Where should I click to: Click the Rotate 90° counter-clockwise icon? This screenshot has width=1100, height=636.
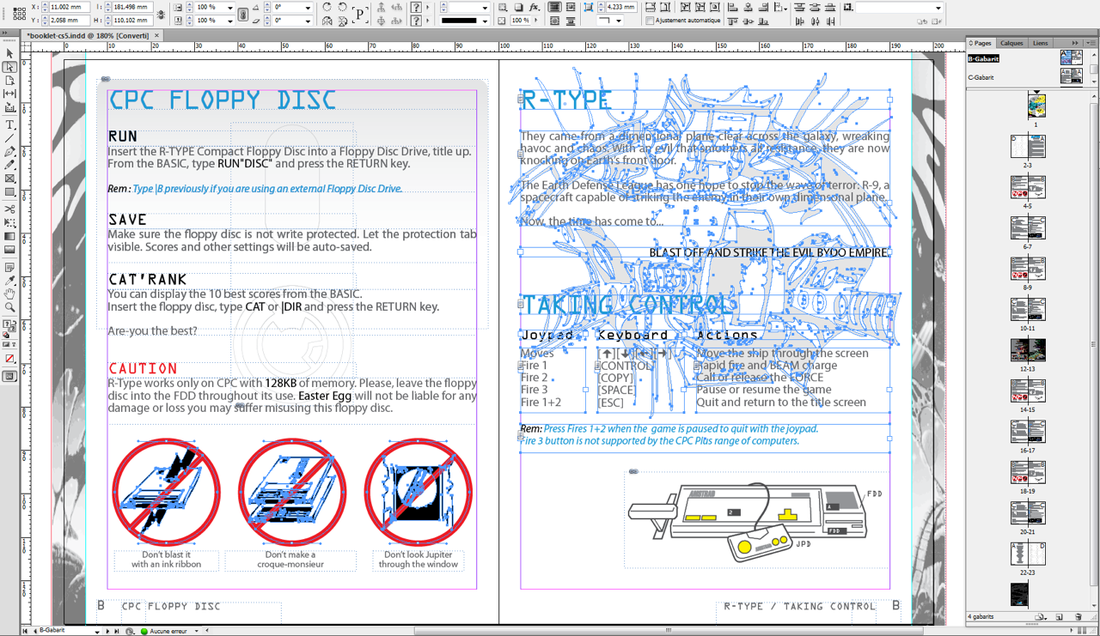[342, 7]
